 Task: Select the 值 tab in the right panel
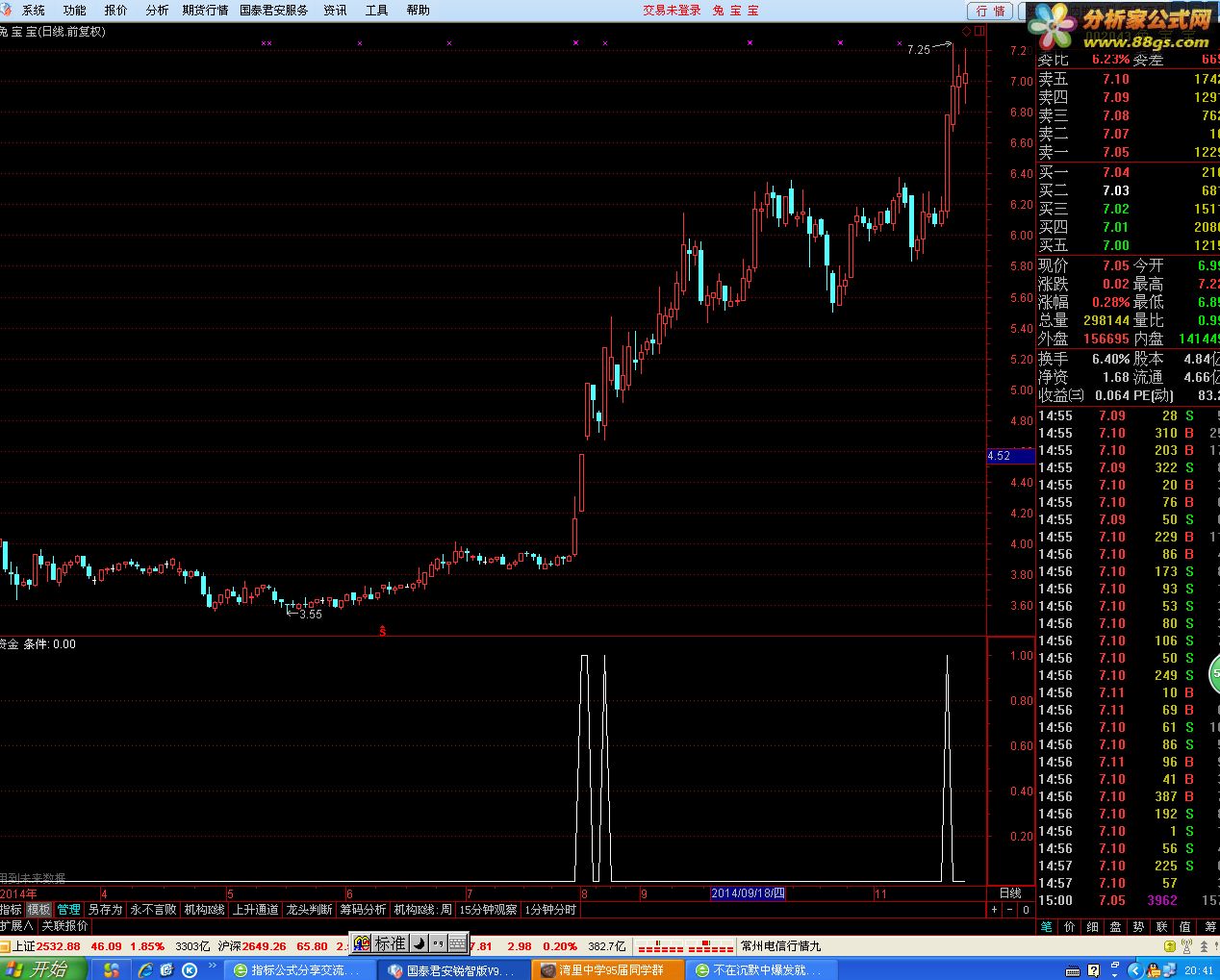(x=1184, y=926)
